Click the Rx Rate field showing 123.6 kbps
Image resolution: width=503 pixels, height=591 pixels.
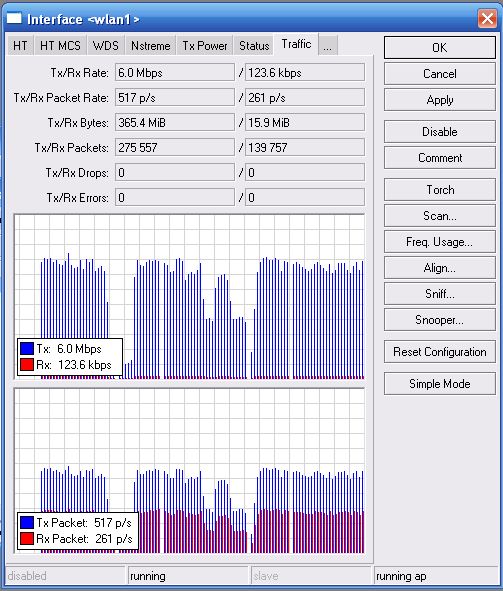coord(305,72)
